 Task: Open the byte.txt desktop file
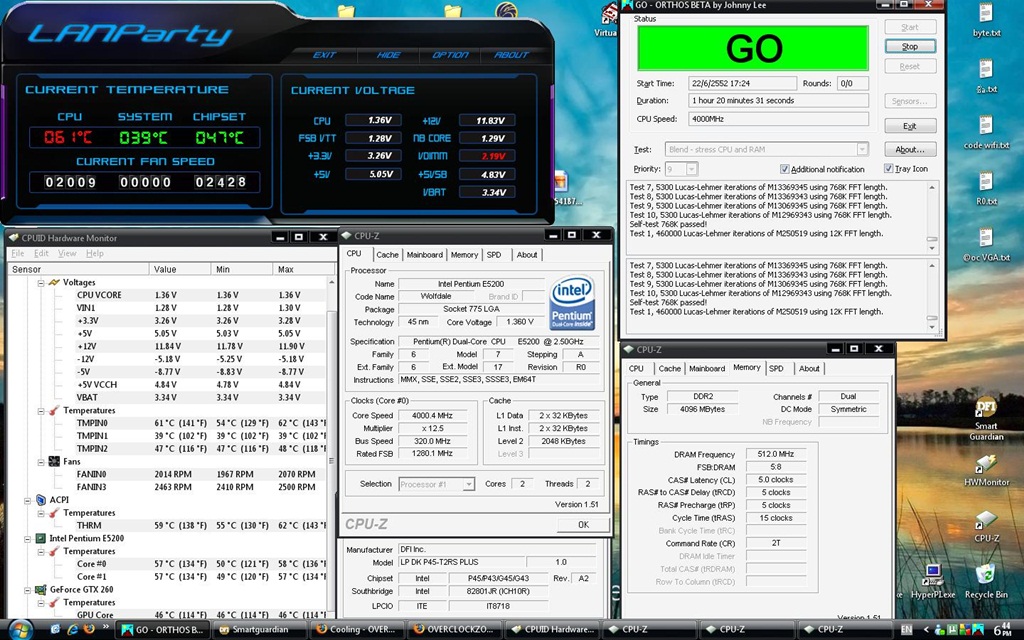[986, 20]
